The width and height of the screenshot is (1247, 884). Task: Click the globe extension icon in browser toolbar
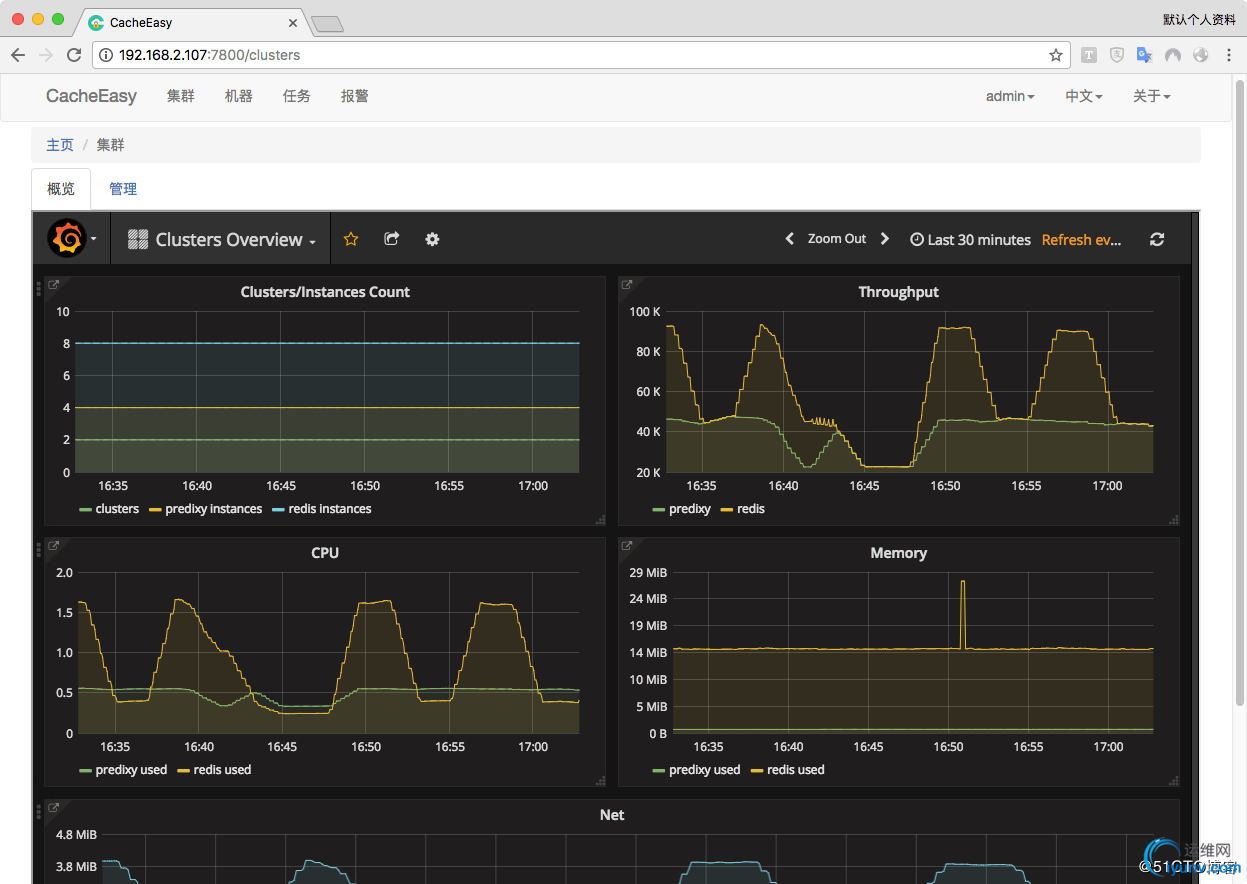tap(1201, 55)
